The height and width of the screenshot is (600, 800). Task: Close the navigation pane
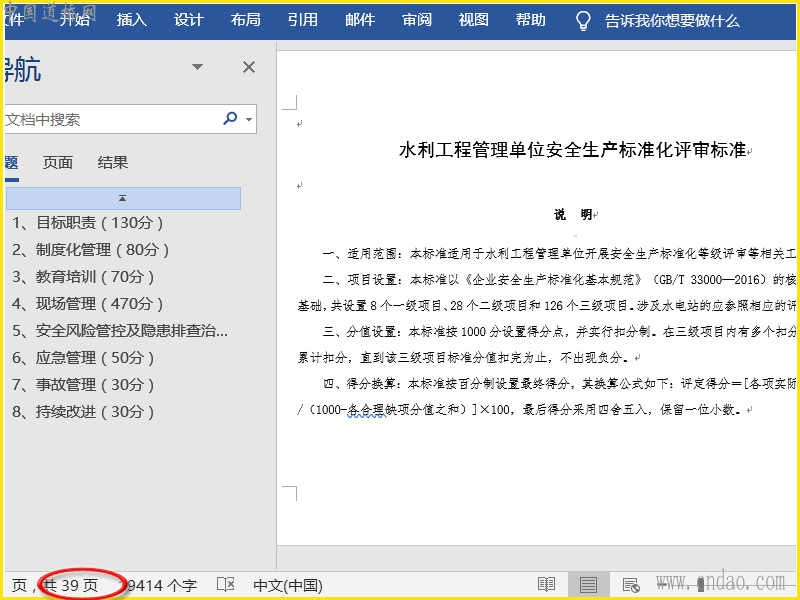[249, 67]
